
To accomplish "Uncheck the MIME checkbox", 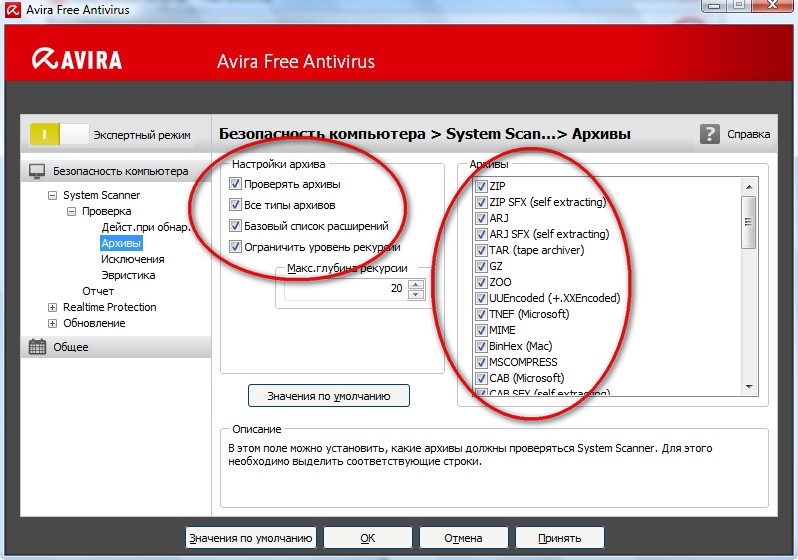I will [x=480, y=330].
